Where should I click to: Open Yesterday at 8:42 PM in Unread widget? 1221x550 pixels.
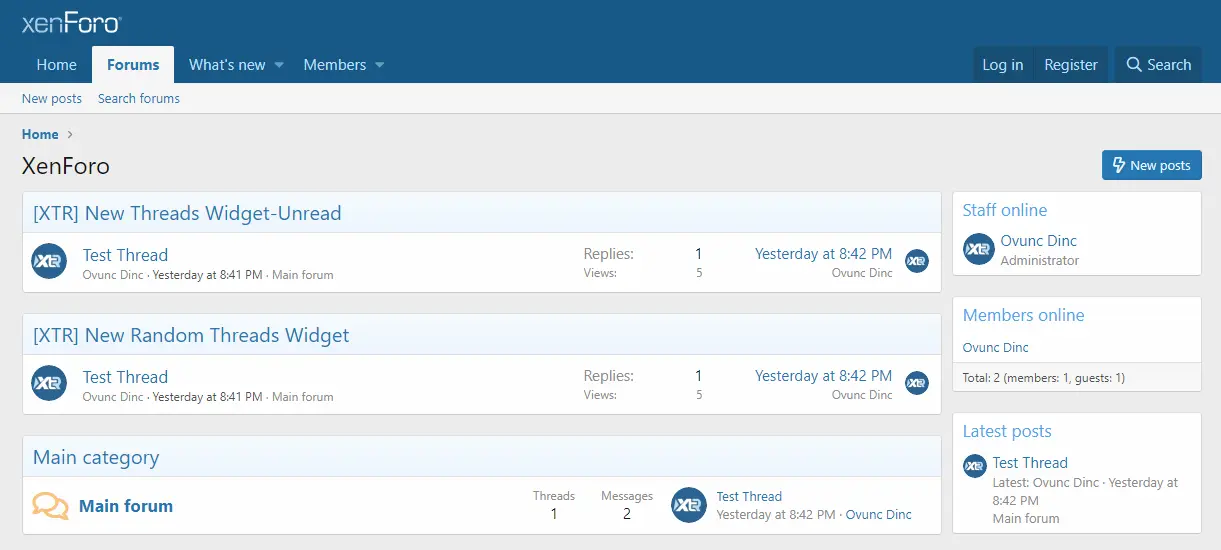(823, 254)
